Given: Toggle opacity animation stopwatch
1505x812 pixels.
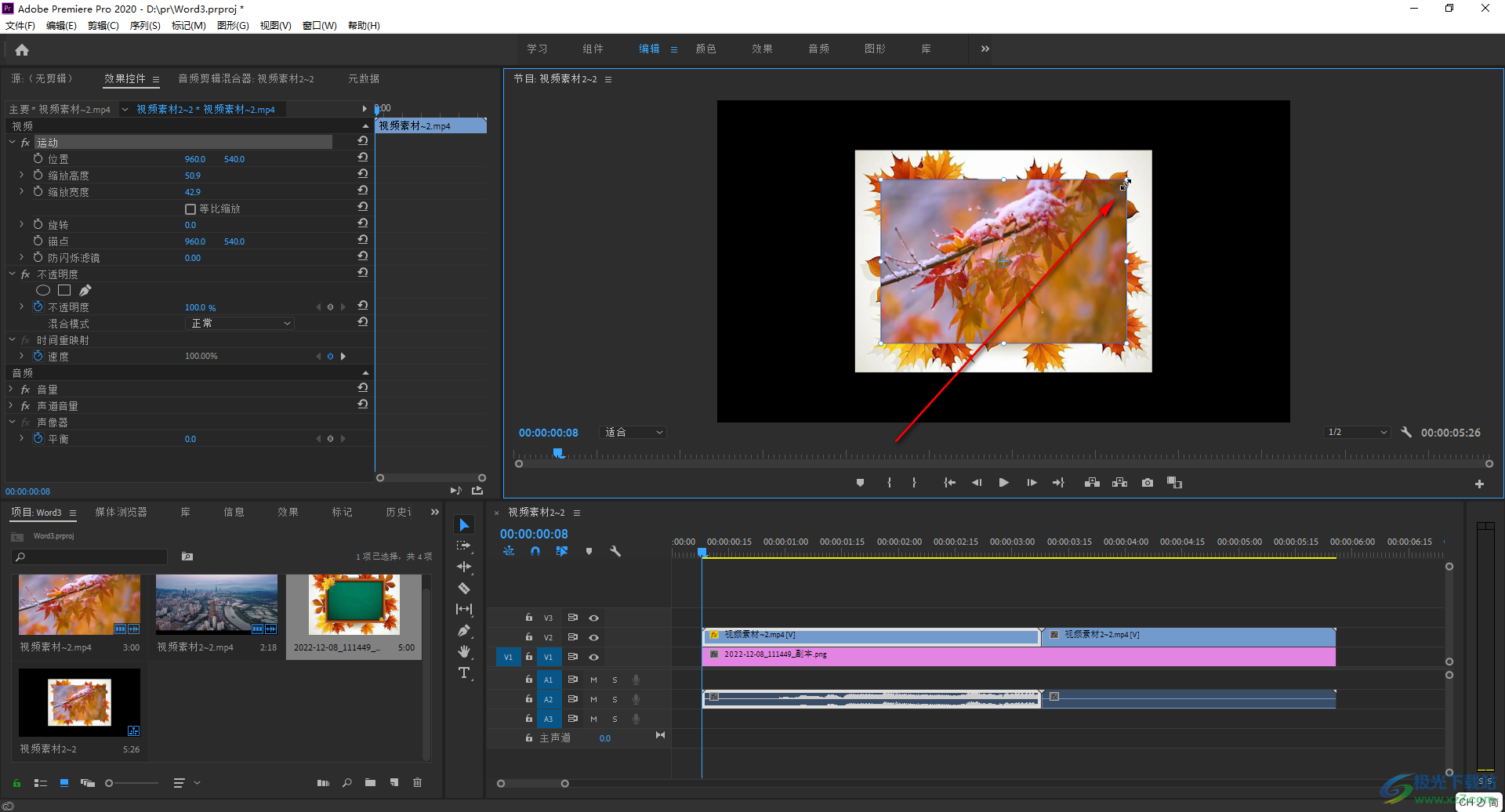Looking at the screenshot, I should (38, 306).
